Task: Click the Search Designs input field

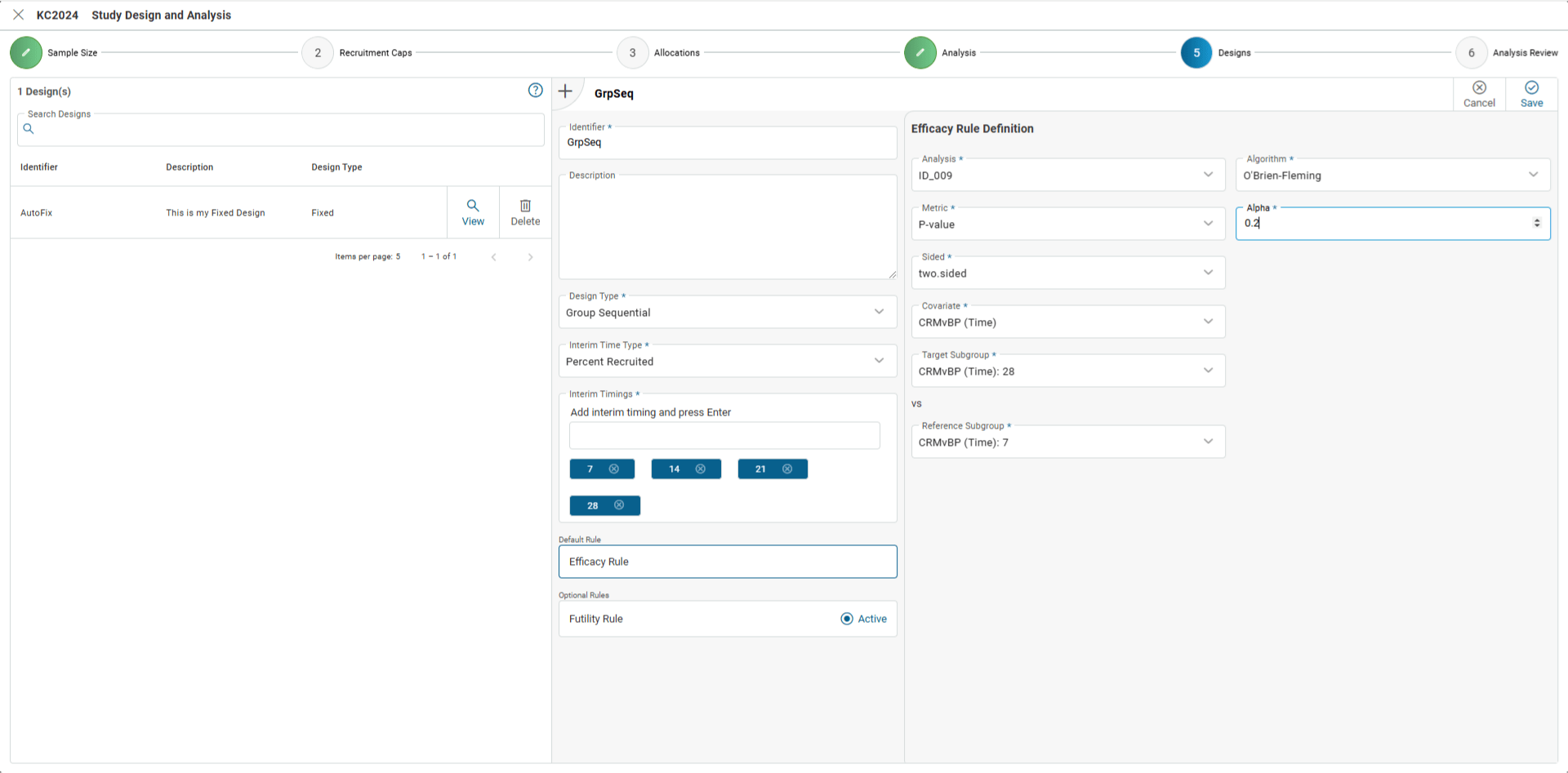Action: pos(281,130)
